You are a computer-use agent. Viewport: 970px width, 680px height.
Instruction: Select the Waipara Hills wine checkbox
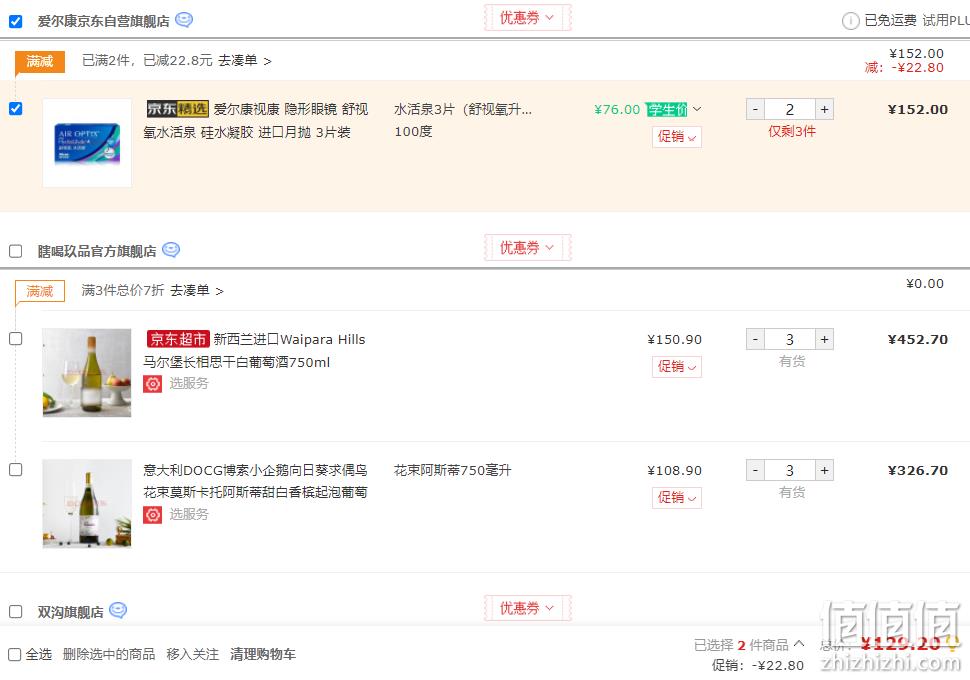click(15, 339)
